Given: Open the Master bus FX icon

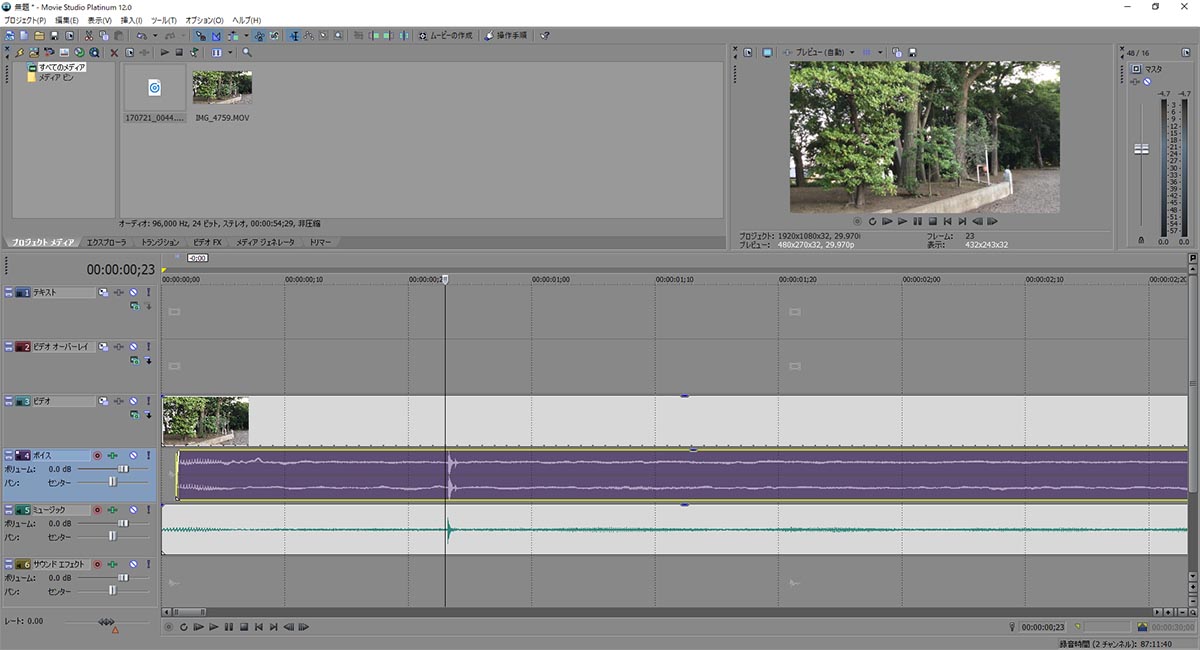Looking at the screenshot, I should pos(1136,81).
